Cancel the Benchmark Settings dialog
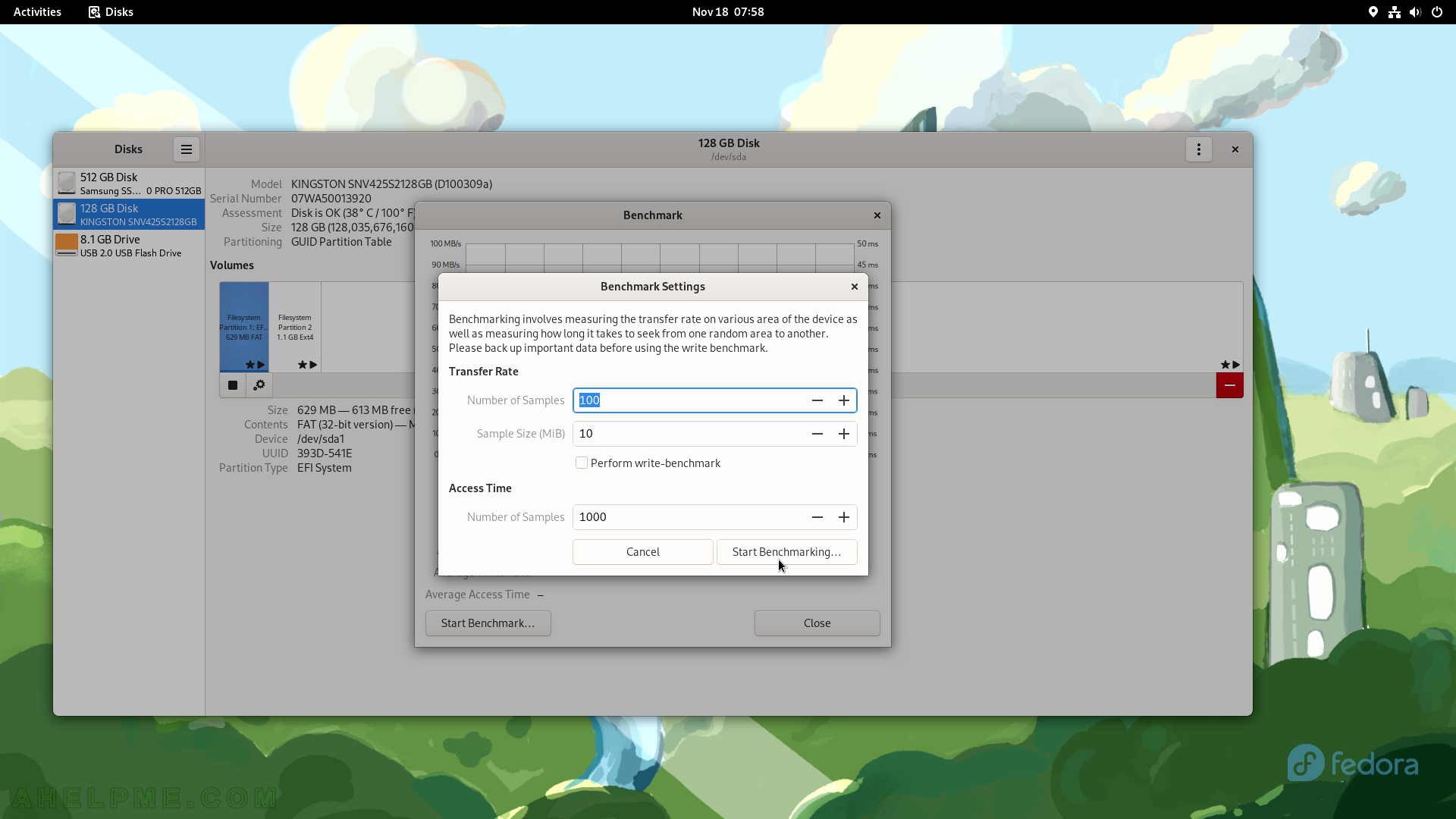 642,552
